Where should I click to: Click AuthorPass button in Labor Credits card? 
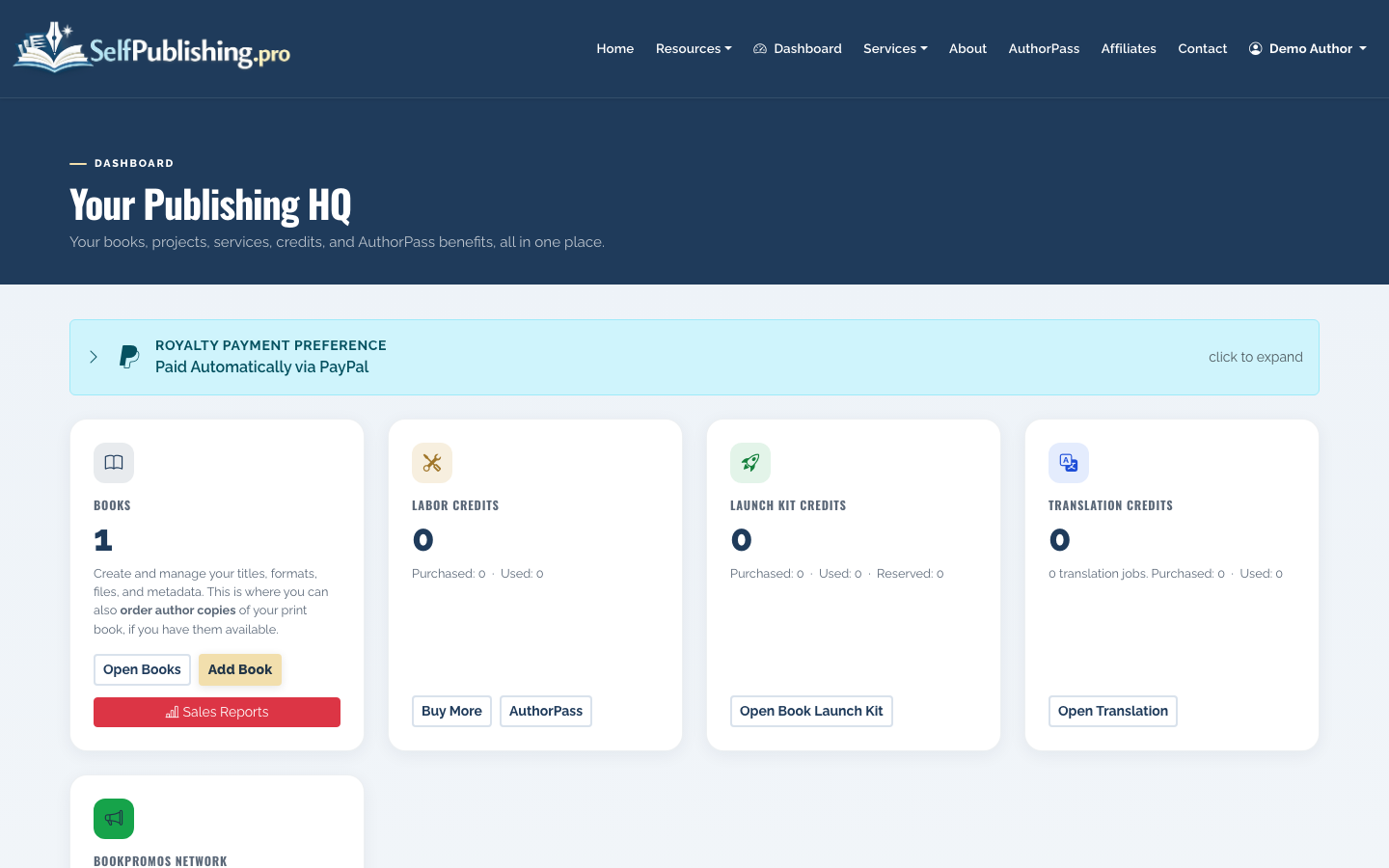(546, 711)
